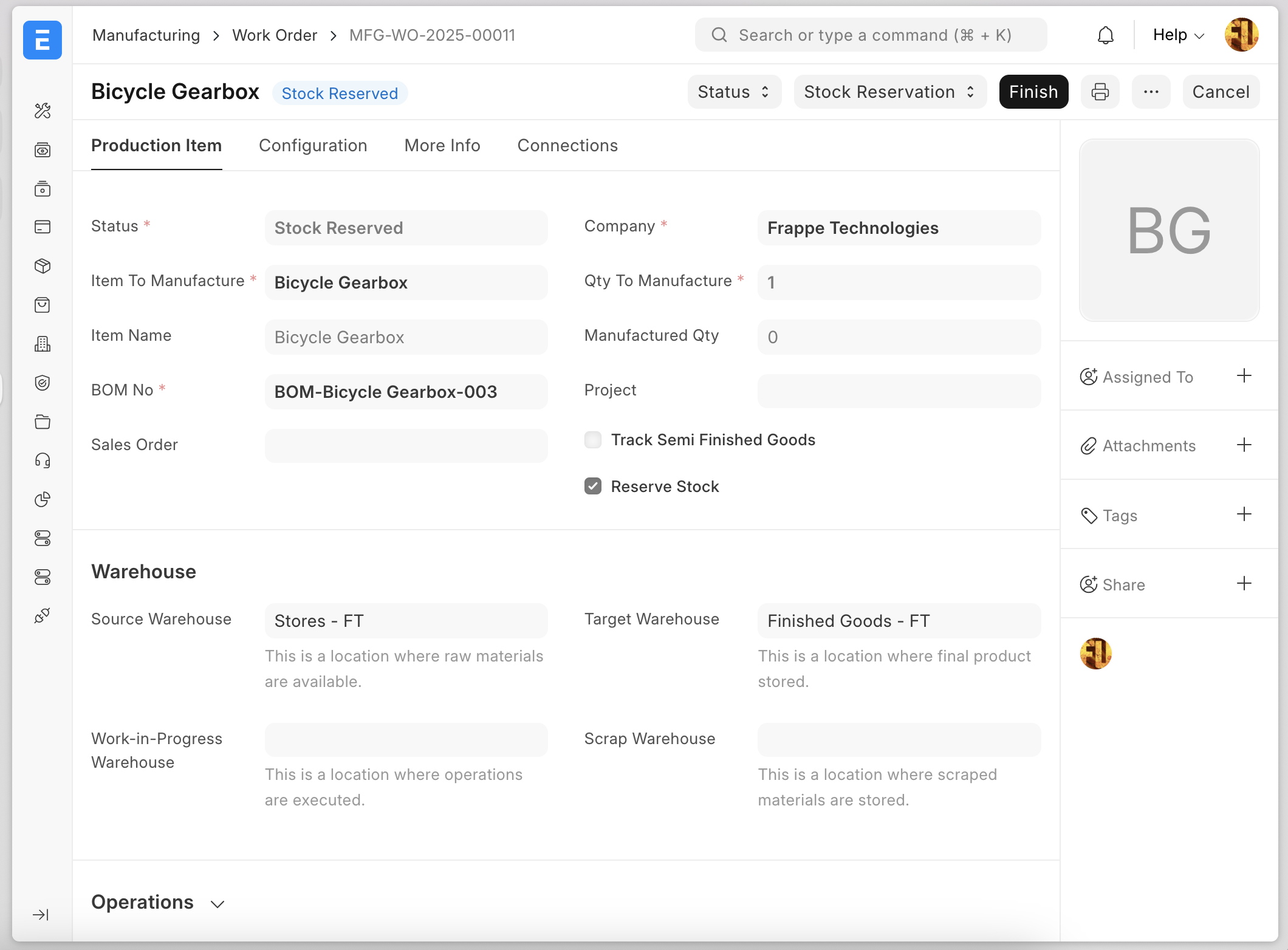
Task: Open the pie chart sidebar icon
Action: pos(43,499)
